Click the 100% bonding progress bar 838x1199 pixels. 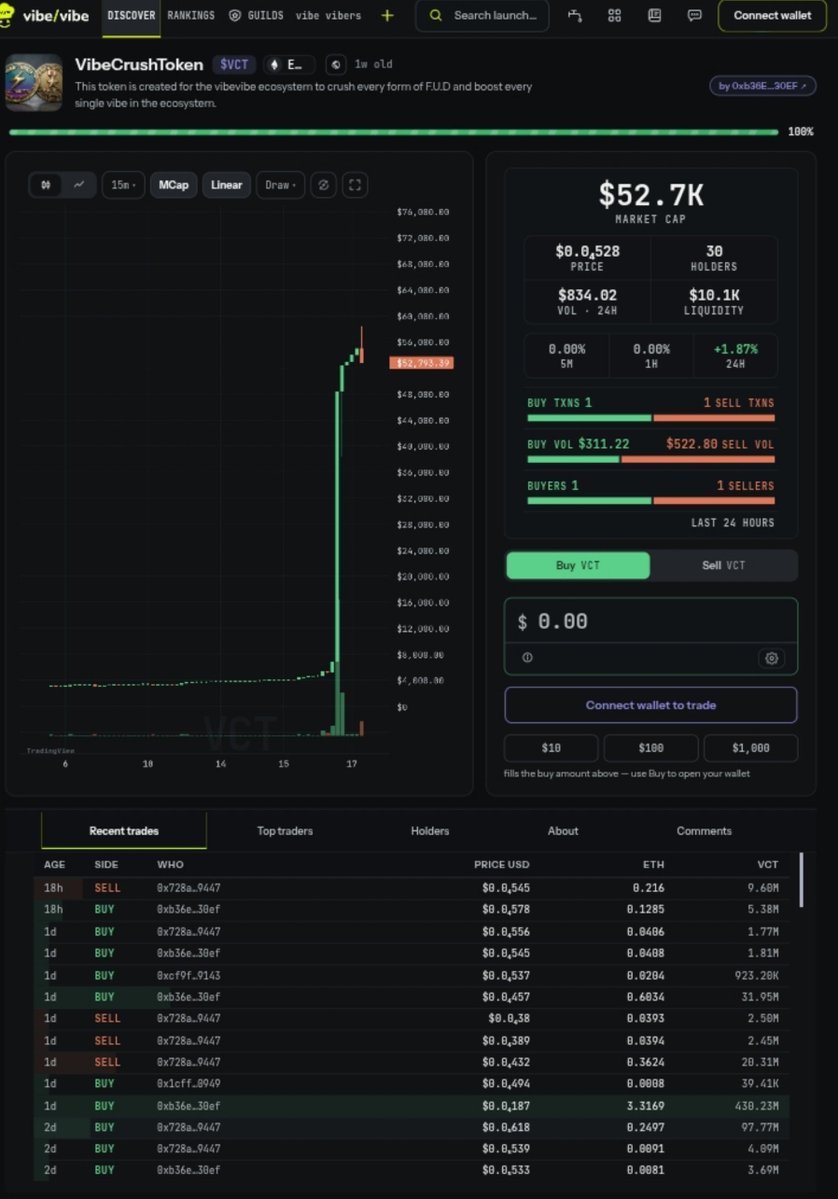pyautogui.click(x=394, y=132)
